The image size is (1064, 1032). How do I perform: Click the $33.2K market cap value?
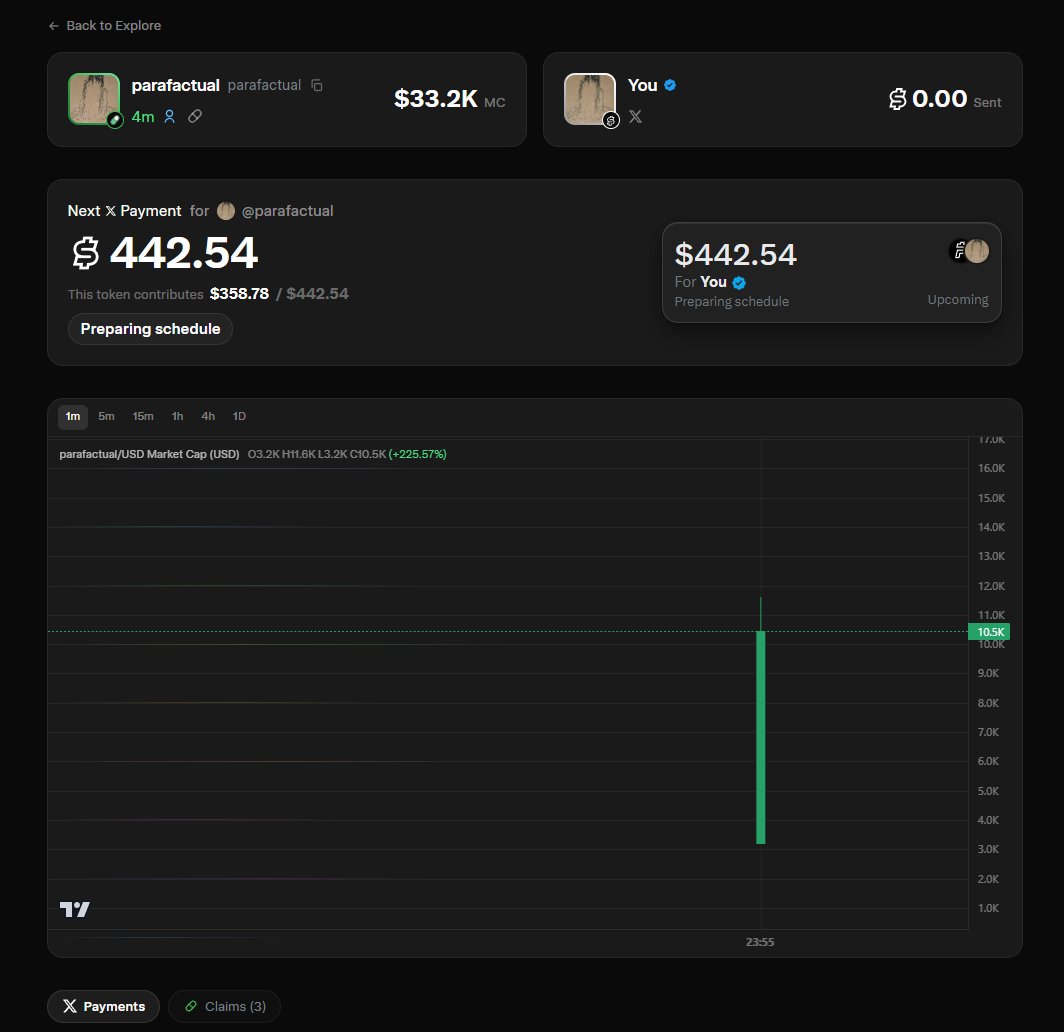click(436, 99)
